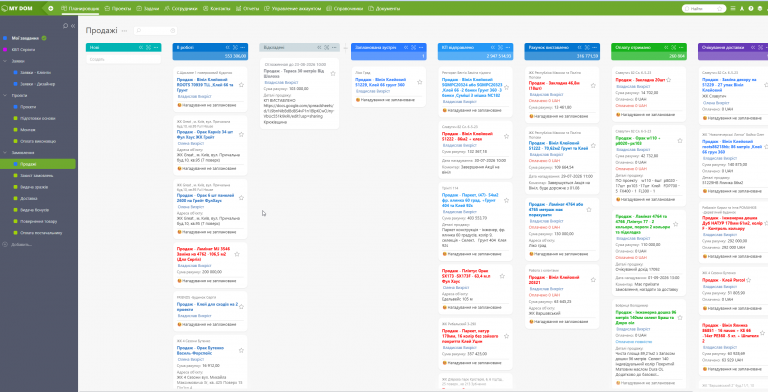Viewport: 768px width, 392px height.
Task: Collapse the Замовлення group in sidebar
Action: click(5, 153)
